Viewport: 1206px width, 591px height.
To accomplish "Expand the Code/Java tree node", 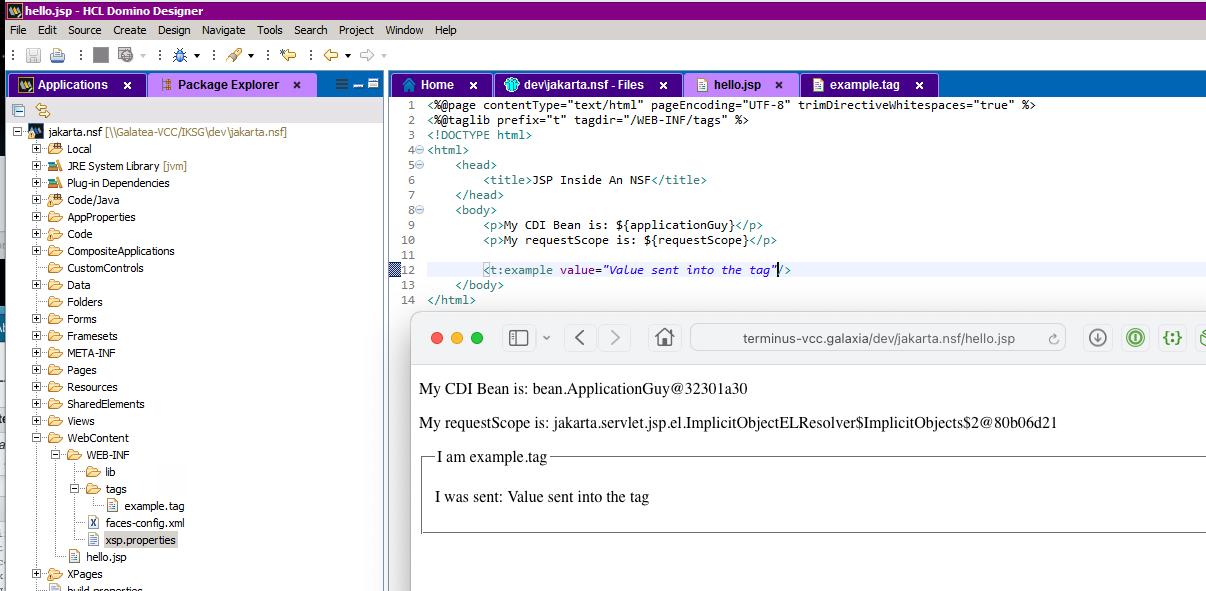I will click(x=36, y=200).
